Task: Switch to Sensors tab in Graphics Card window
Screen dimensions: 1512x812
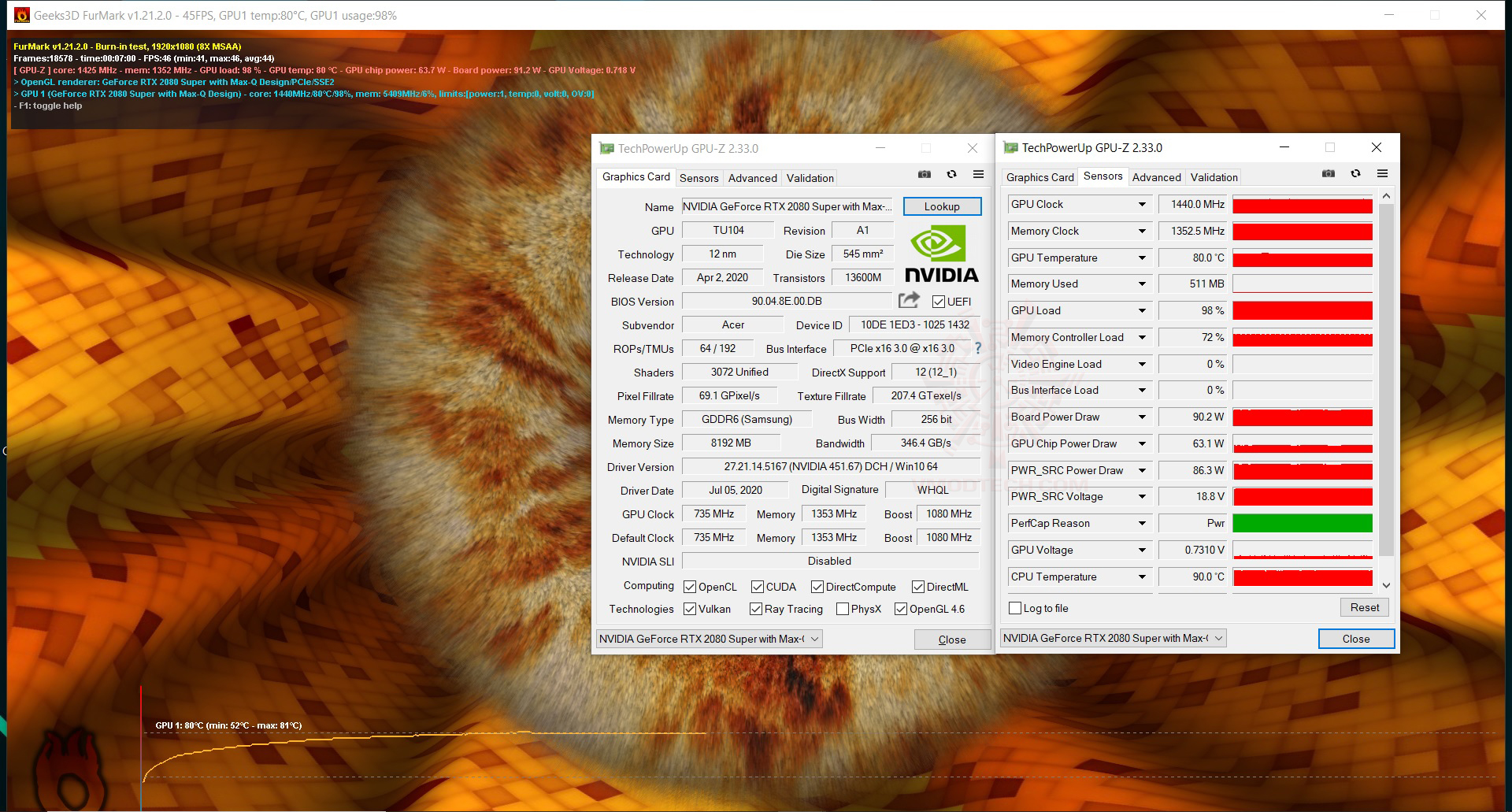Action: (699, 178)
